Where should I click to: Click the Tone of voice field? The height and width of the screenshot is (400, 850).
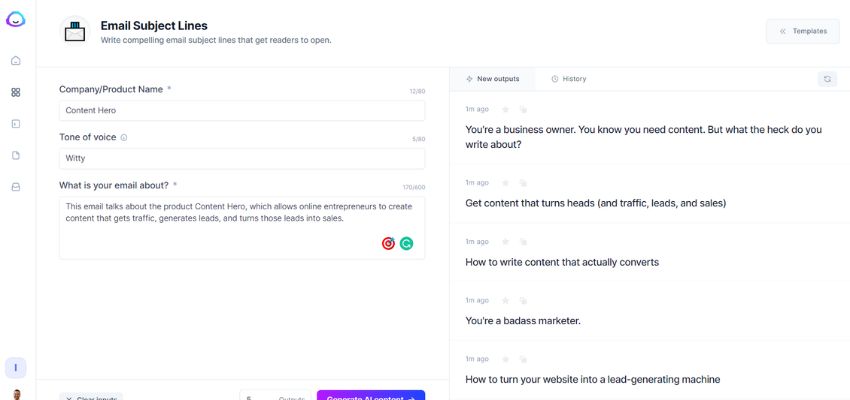pyautogui.click(x=242, y=159)
